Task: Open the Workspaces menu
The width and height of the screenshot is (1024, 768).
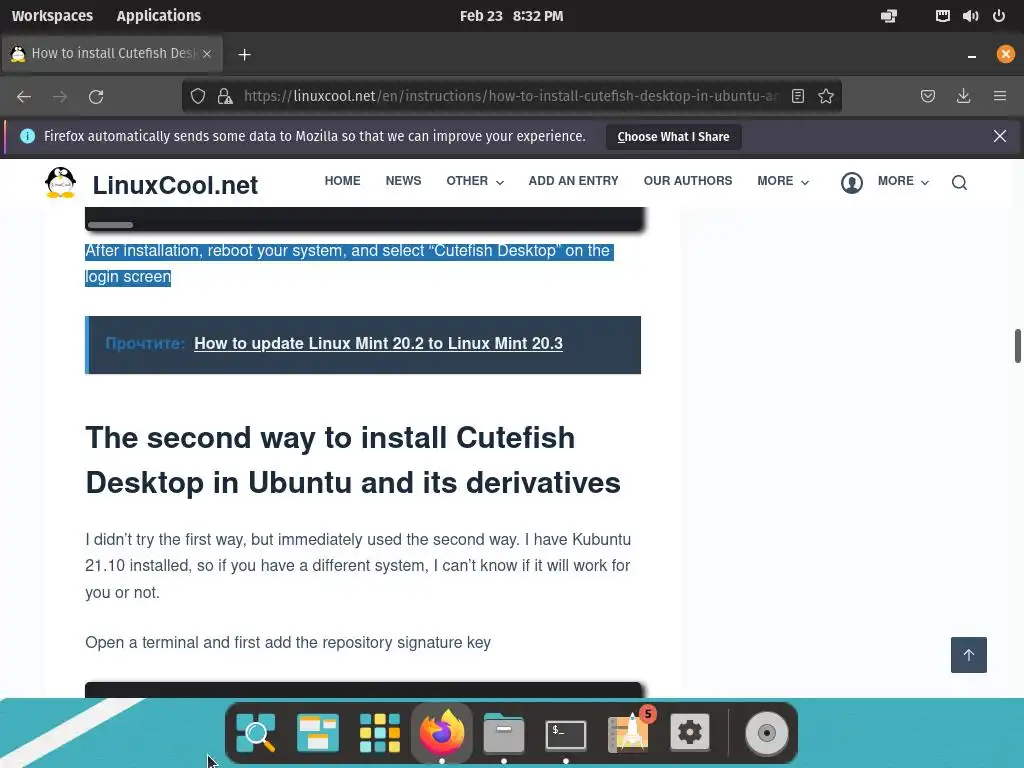Action: click(x=52, y=16)
